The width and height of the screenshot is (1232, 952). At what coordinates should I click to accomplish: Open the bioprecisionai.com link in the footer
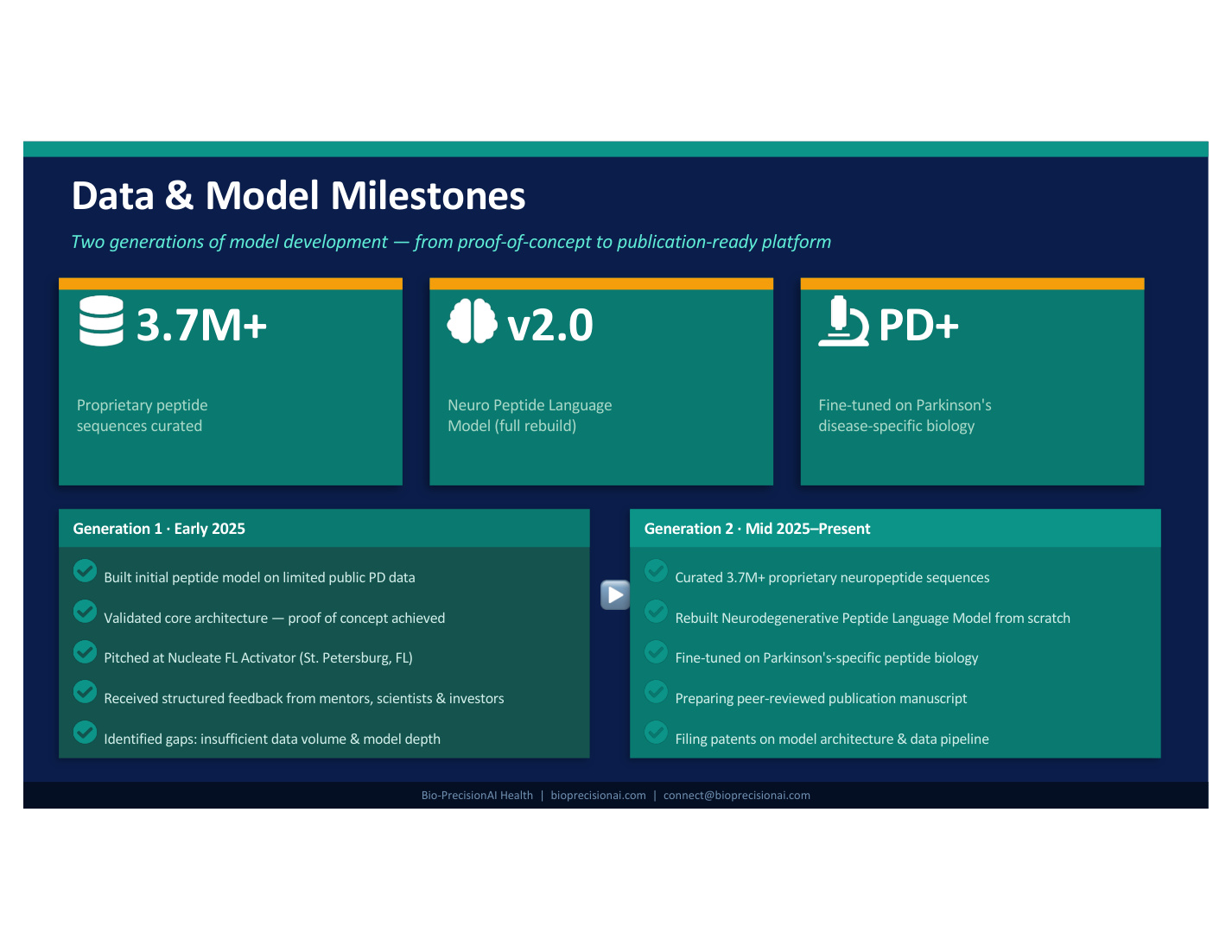(598, 796)
